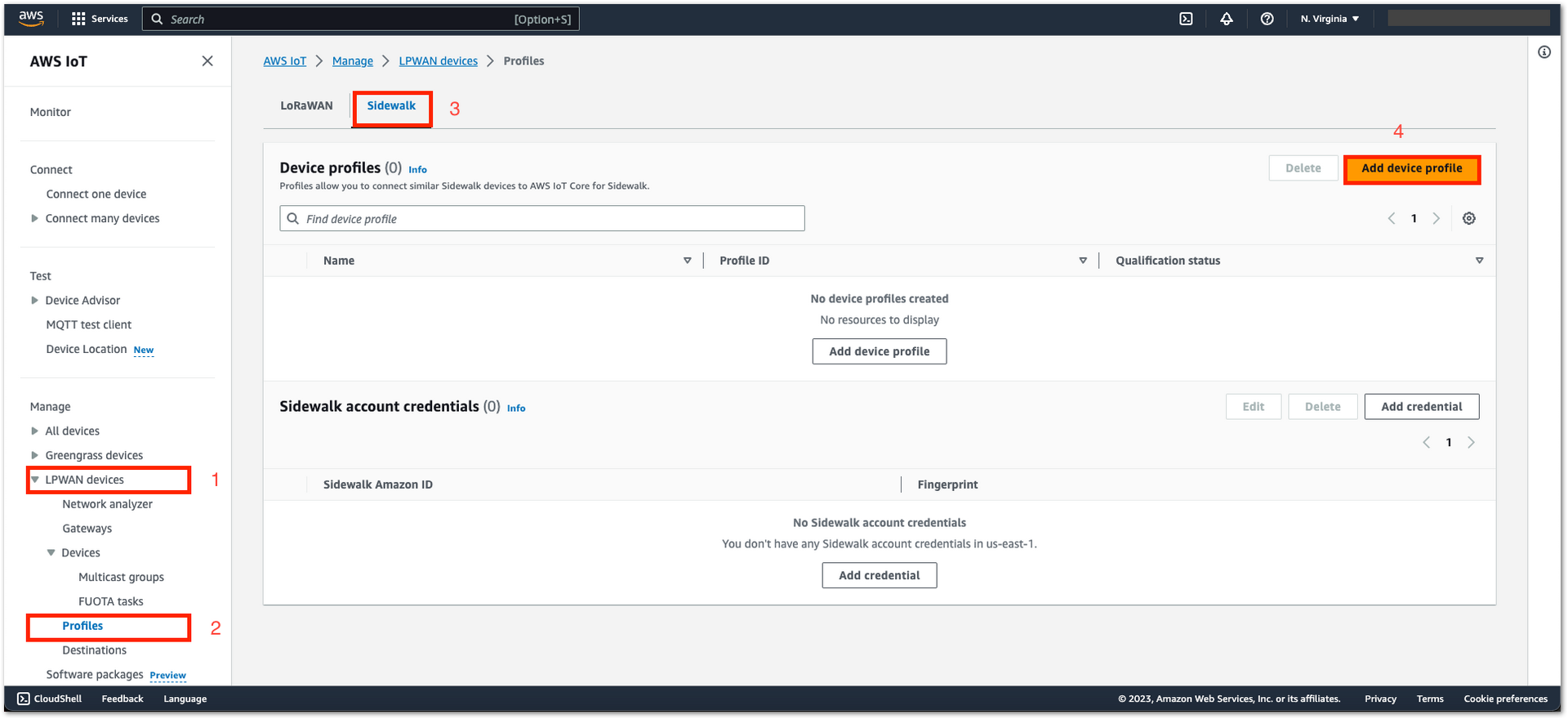Click Delete for Sidewalk credentials
The height and width of the screenshot is (719, 1568).
click(1323, 406)
